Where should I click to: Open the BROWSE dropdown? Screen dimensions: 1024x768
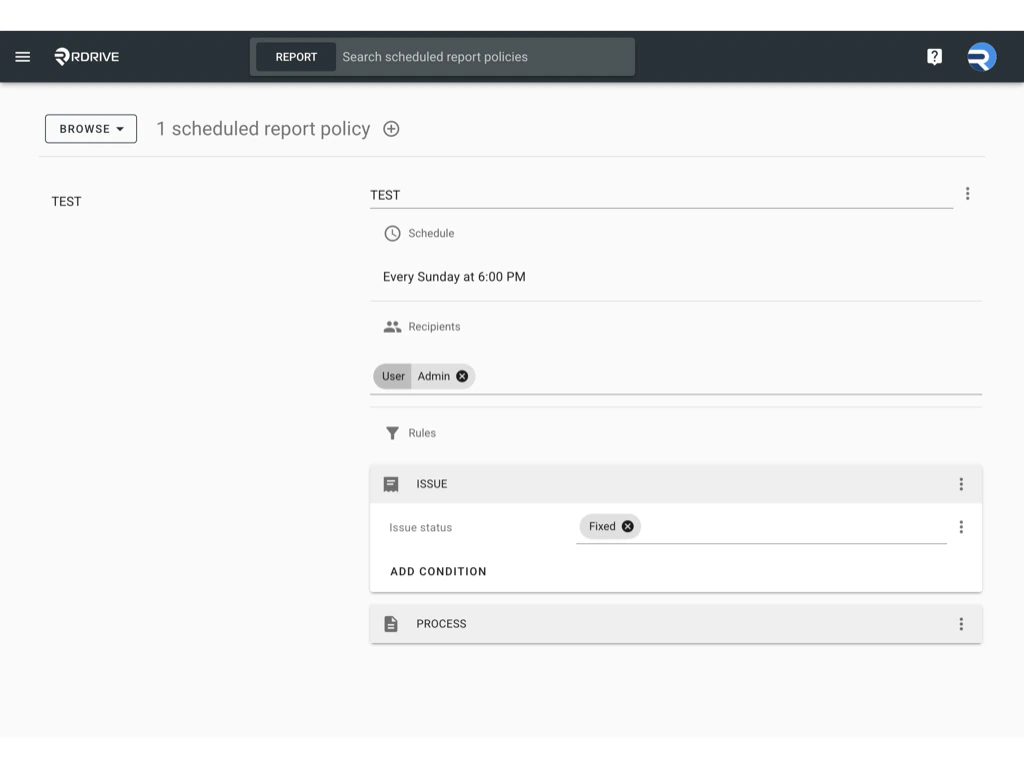[x=90, y=128]
